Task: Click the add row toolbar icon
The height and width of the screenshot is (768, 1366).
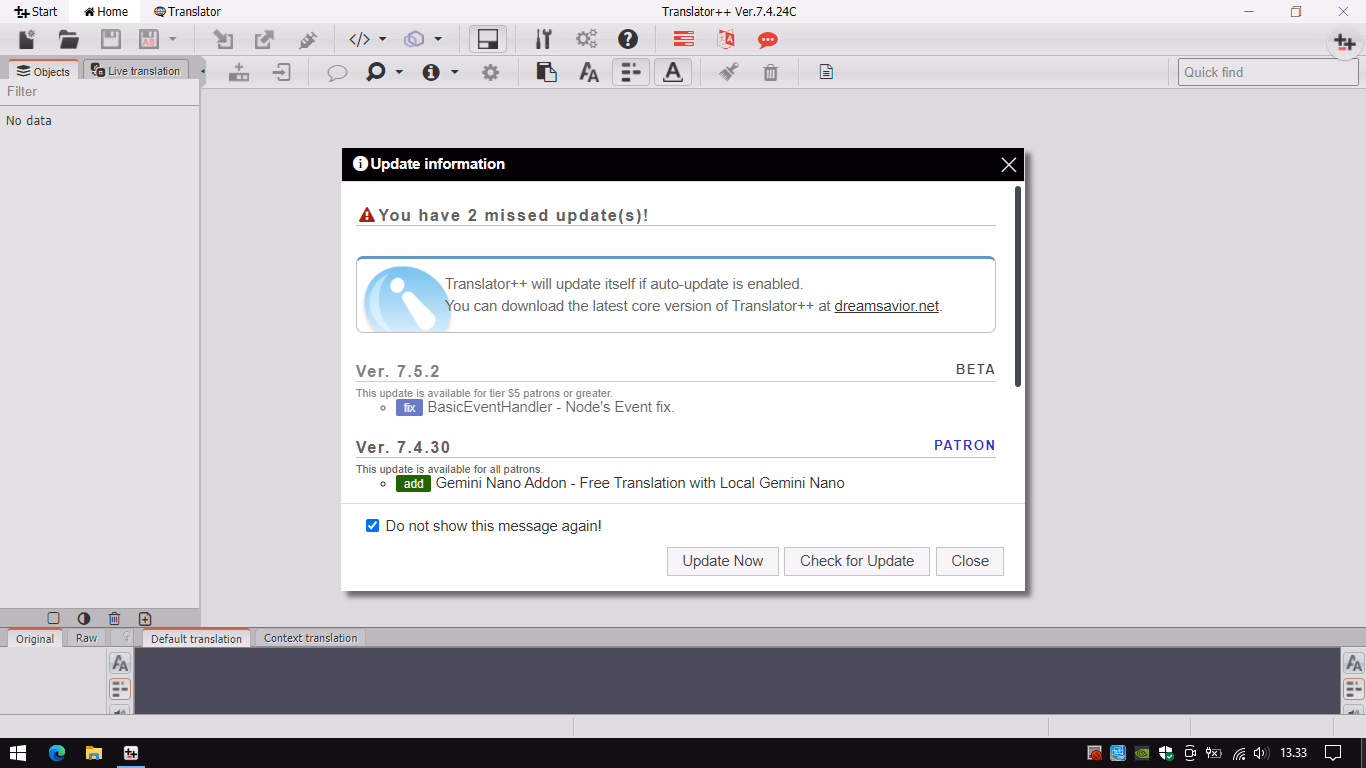Action: (x=239, y=72)
